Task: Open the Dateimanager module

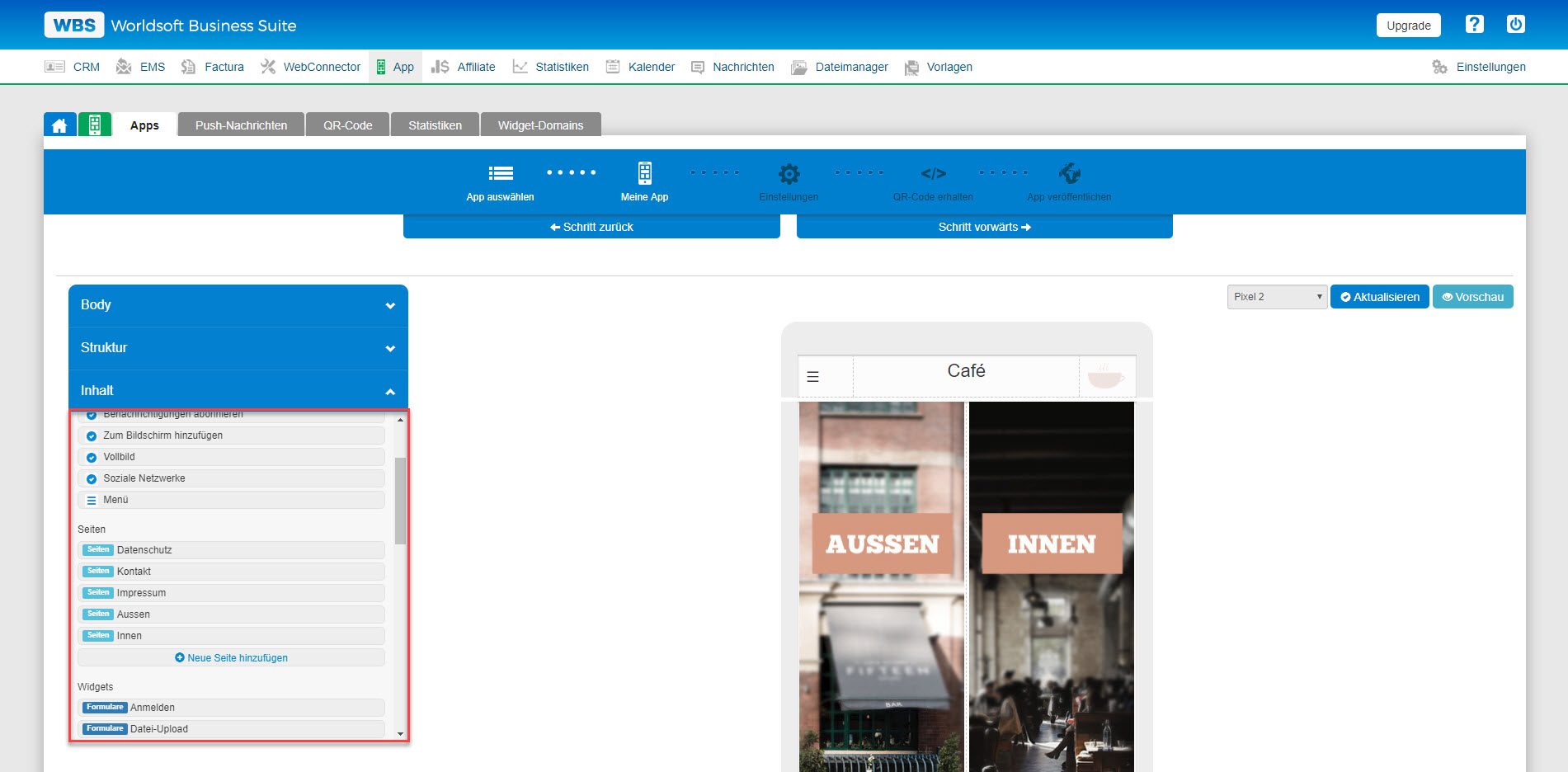Action: tap(840, 67)
